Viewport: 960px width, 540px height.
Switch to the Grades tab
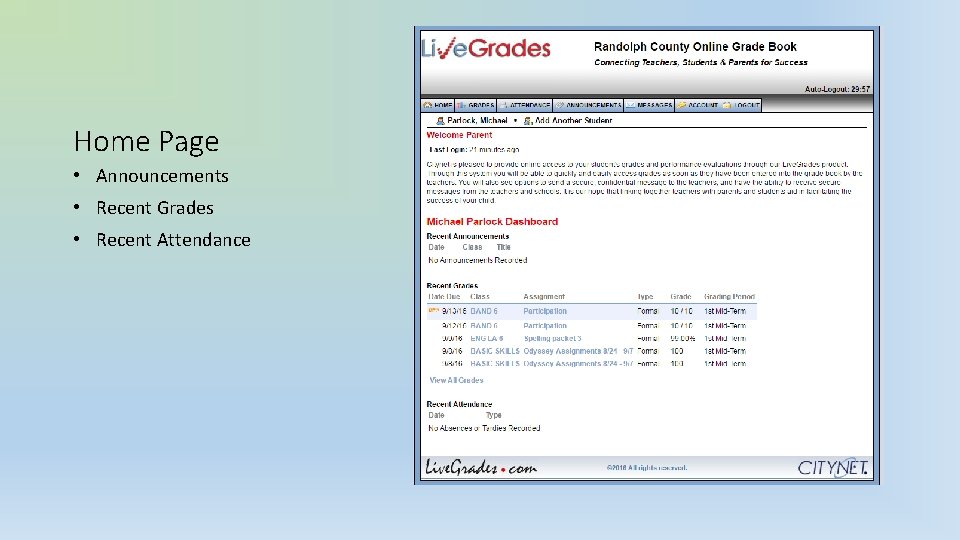coord(475,105)
